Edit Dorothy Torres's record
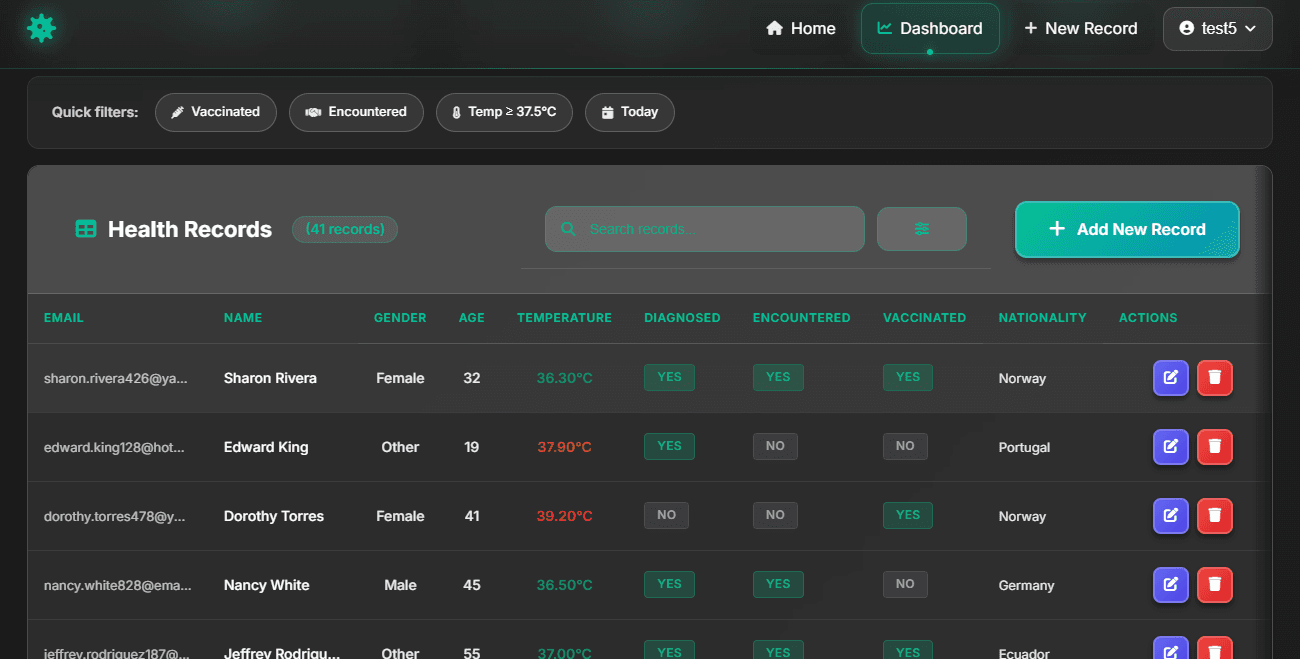Viewport: 1300px width, 659px height. click(1170, 516)
